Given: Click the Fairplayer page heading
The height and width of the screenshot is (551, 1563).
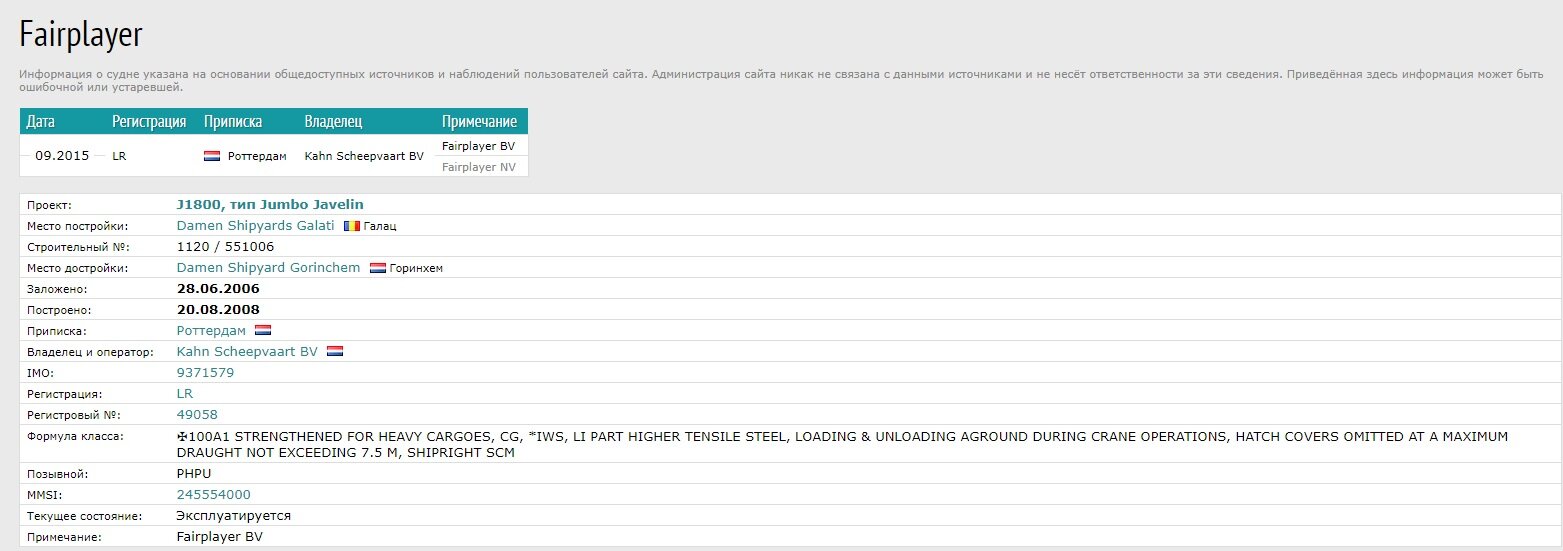Looking at the screenshot, I should (x=82, y=35).
